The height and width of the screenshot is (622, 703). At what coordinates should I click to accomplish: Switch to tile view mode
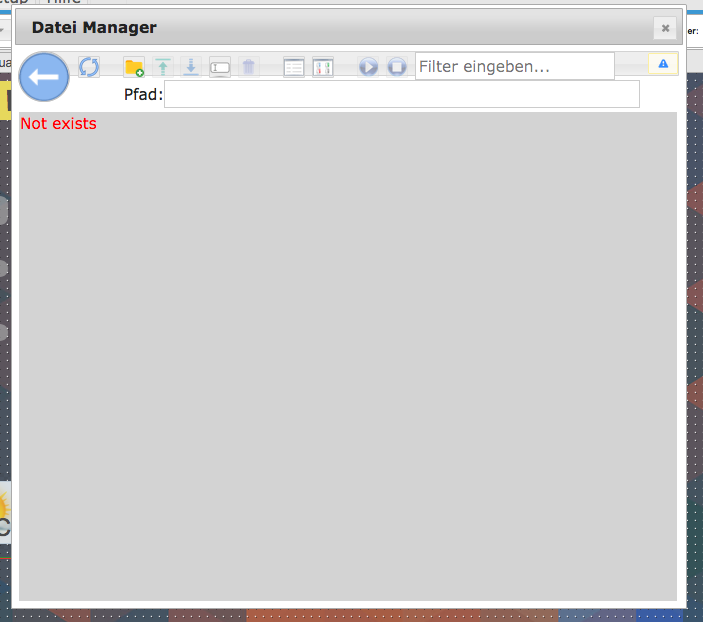point(322,67)
